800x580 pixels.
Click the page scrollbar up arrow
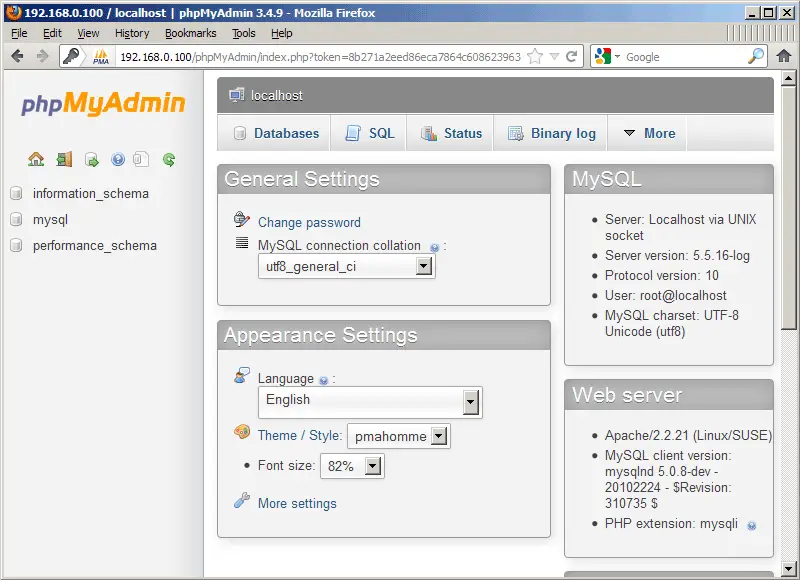789,78
